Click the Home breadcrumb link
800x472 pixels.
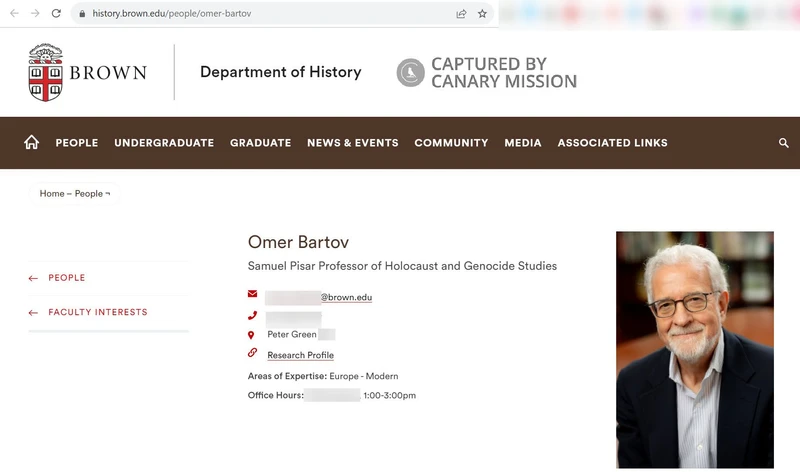tap(52, 193)
